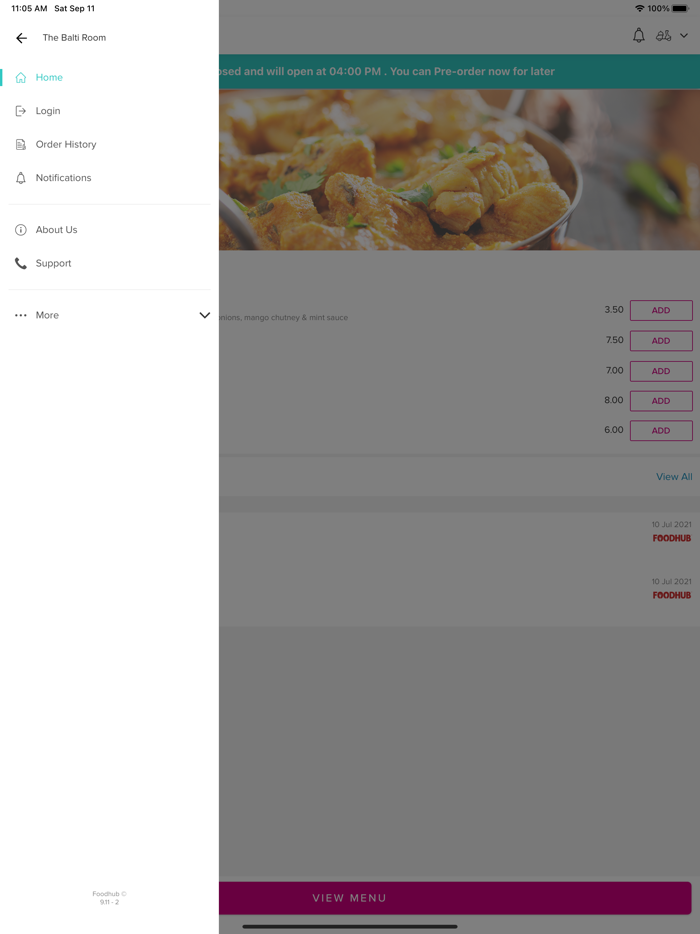
Task: Expand the More section chevron
Action: [204, 315]
